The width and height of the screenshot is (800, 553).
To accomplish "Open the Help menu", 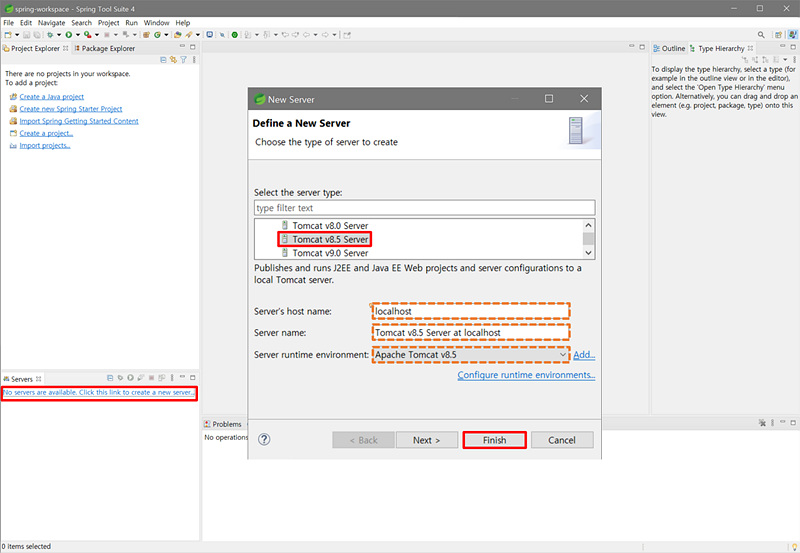I will tap(183, 22).
